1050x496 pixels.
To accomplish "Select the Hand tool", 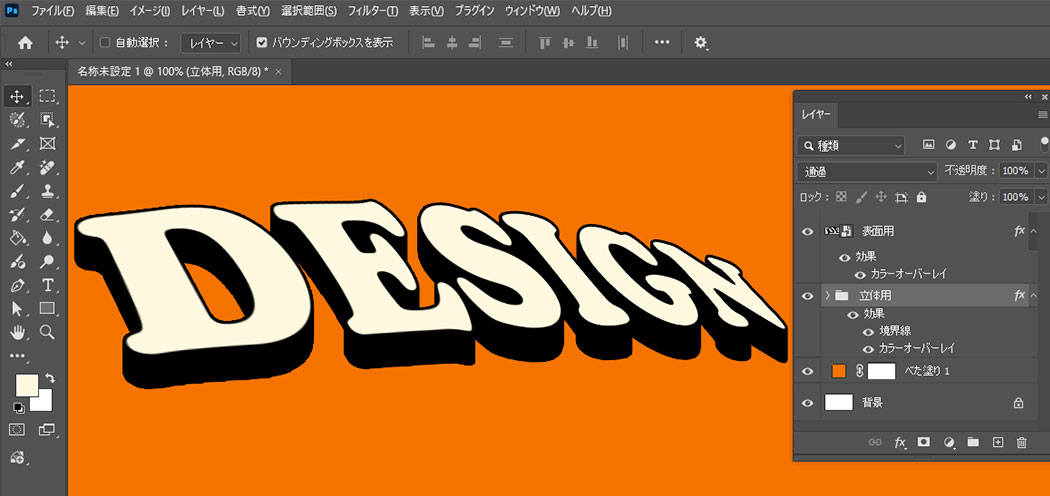I will 17,332.
